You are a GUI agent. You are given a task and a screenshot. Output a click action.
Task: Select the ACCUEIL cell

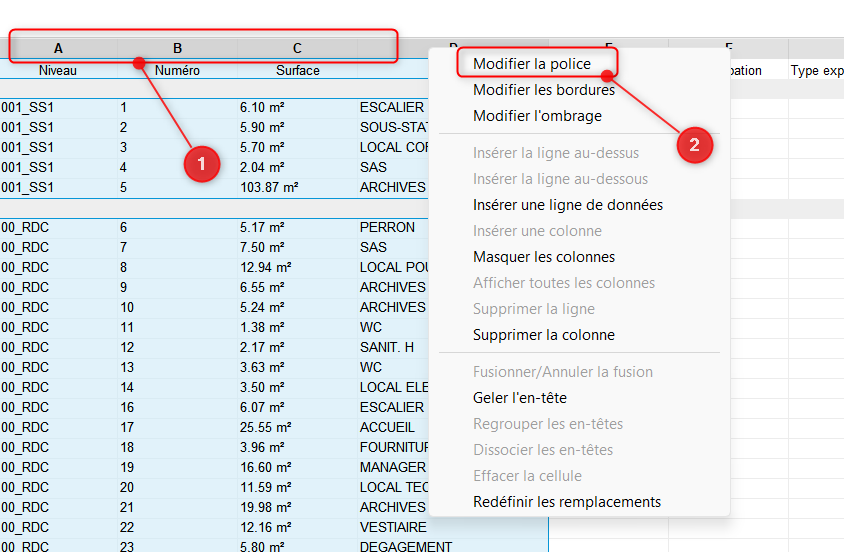[x=393, y=427]
